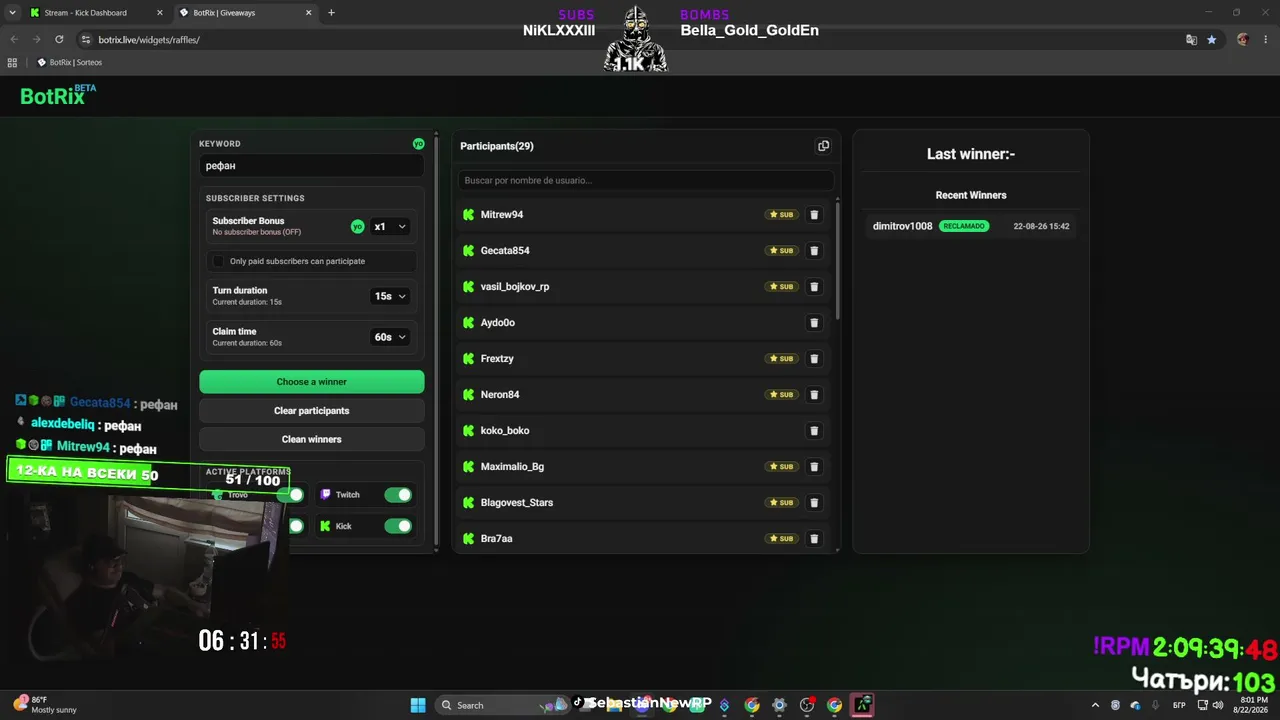Viewport: 1280px width, 720px height.
Task: Click the browser address bar URL
Action: click(149, 40)
